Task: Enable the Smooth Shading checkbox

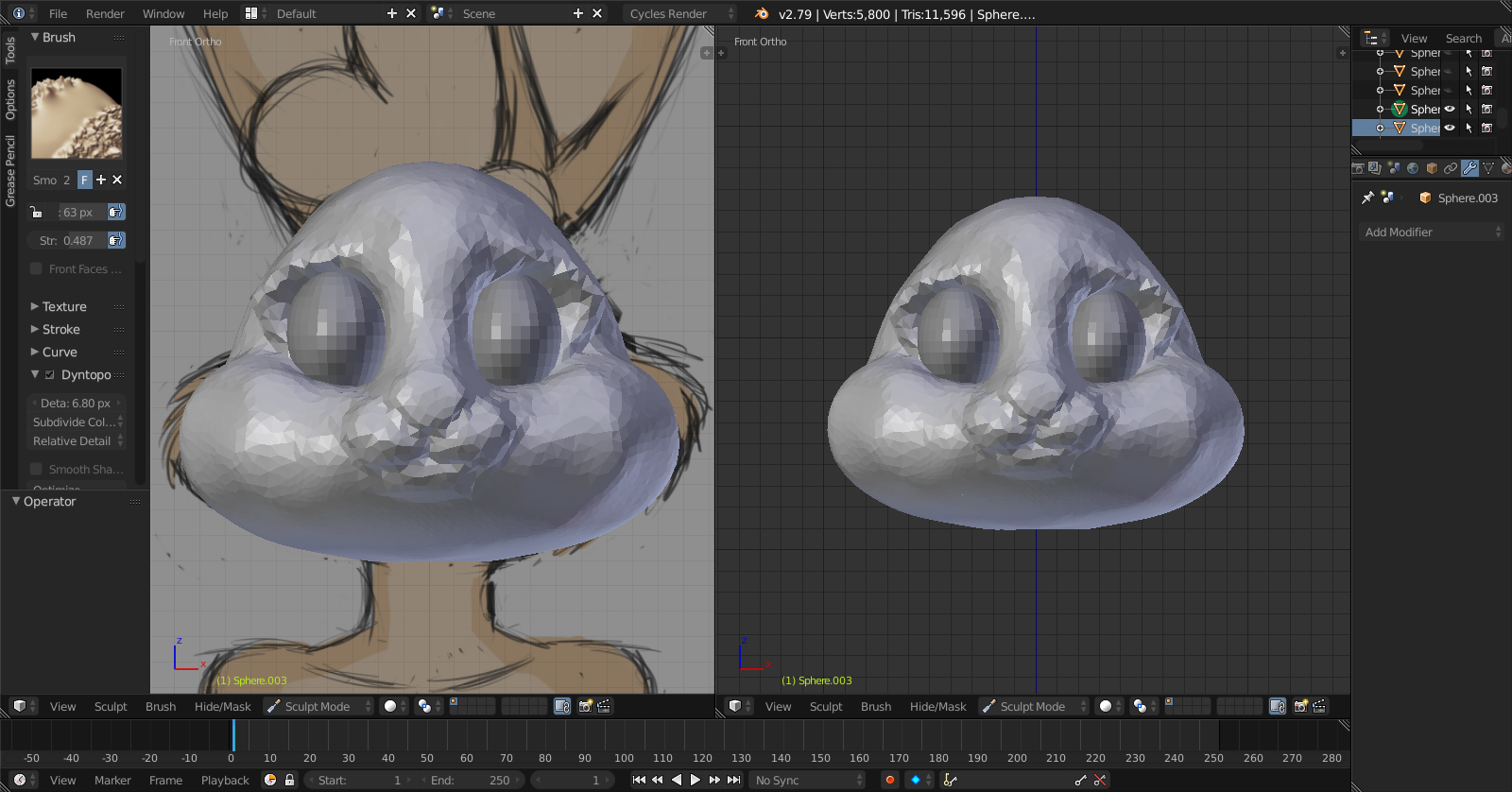Action: tap(36, 469)
